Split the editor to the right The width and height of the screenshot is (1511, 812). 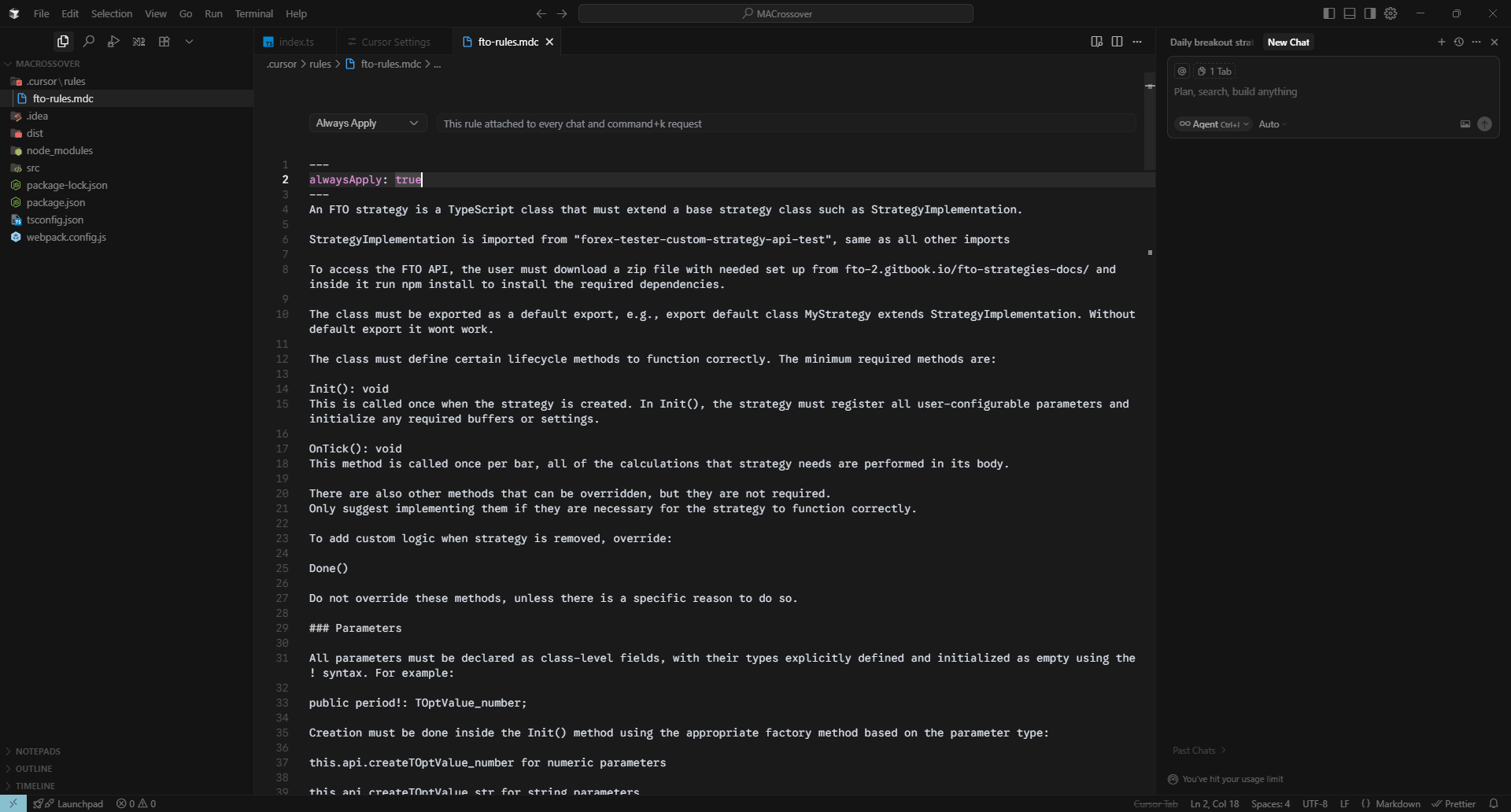pos(1117,42)
